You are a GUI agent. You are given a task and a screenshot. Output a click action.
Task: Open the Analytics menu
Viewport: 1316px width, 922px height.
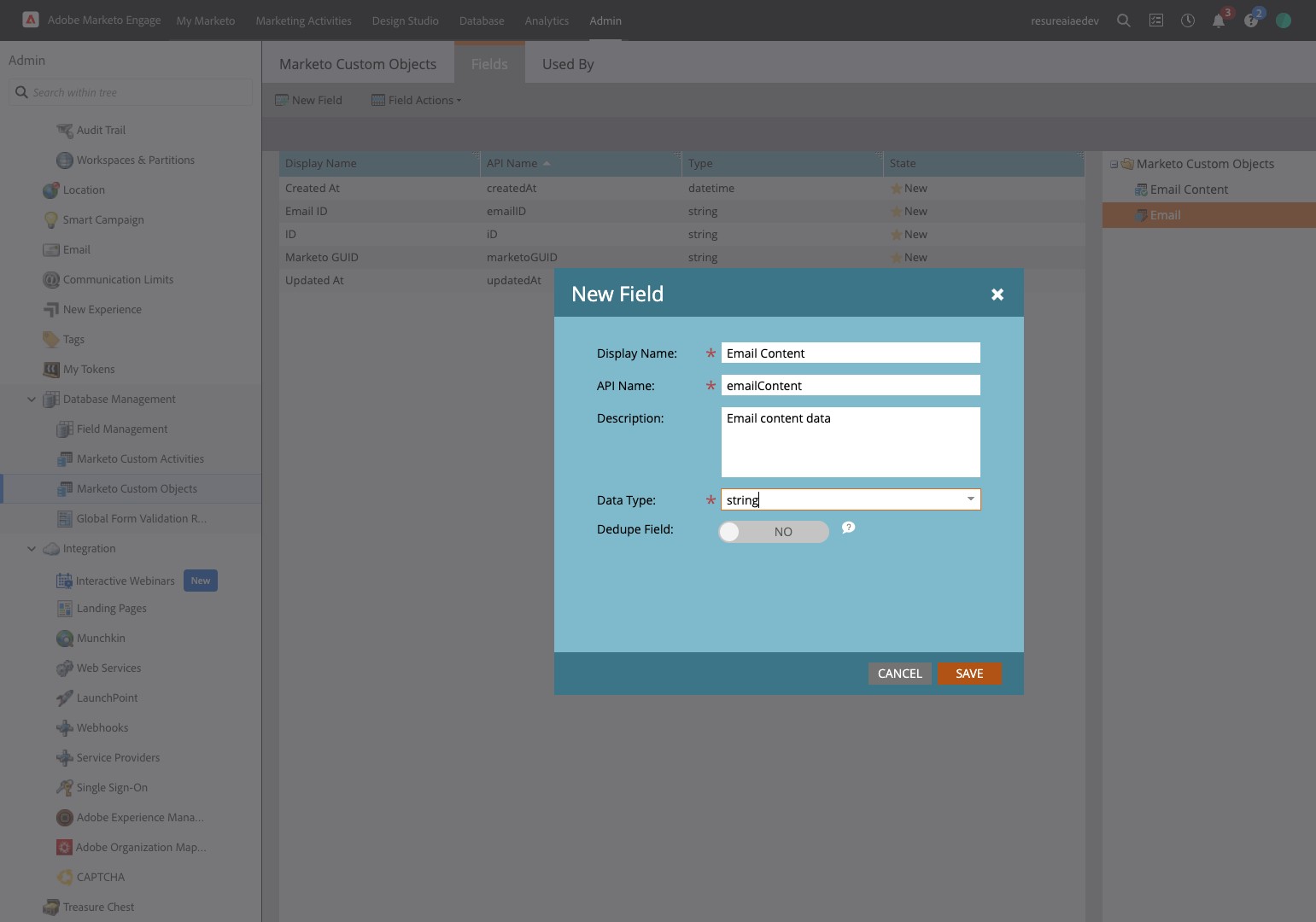click(547, 20)
